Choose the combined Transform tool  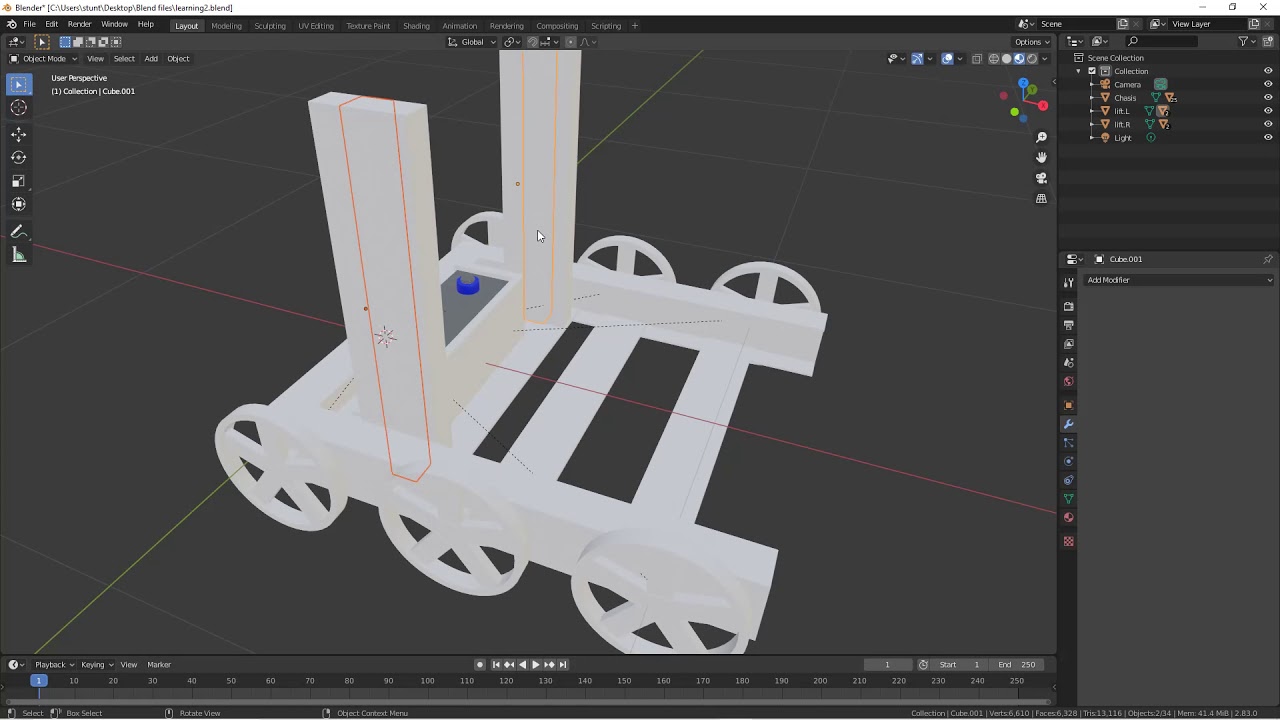pos(19,204)
